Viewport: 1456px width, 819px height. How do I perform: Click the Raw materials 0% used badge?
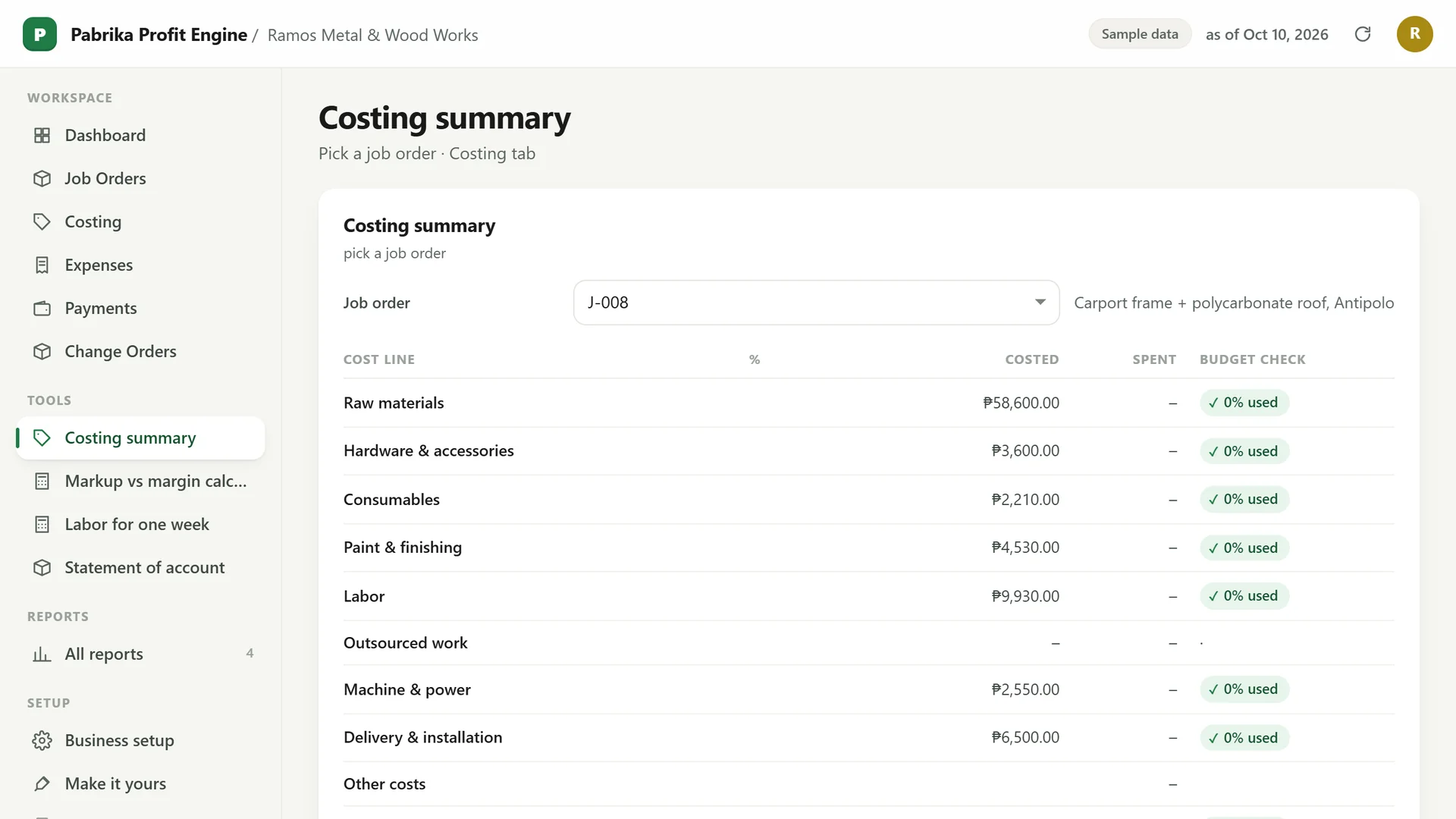(1244, 403)
